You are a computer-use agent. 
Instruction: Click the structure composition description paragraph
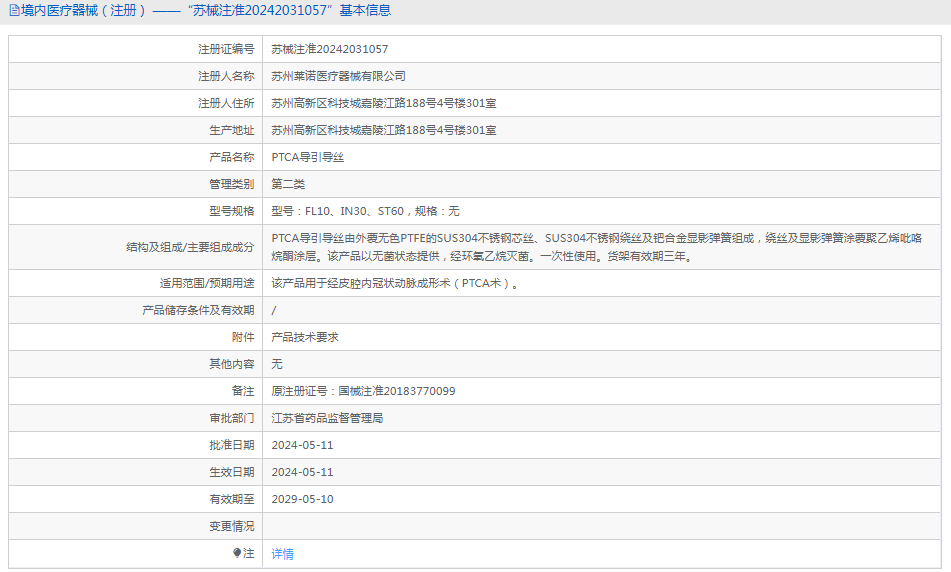pos(597,247)
